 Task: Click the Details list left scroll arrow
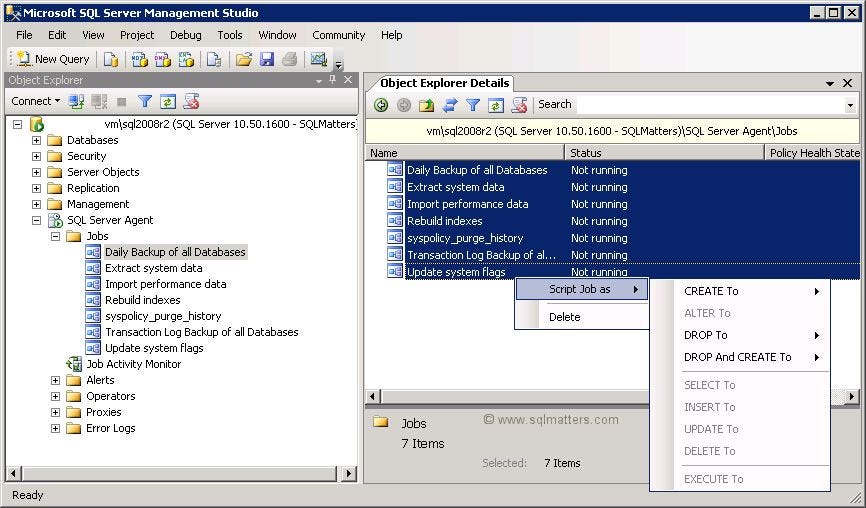[x=372, y=396]
